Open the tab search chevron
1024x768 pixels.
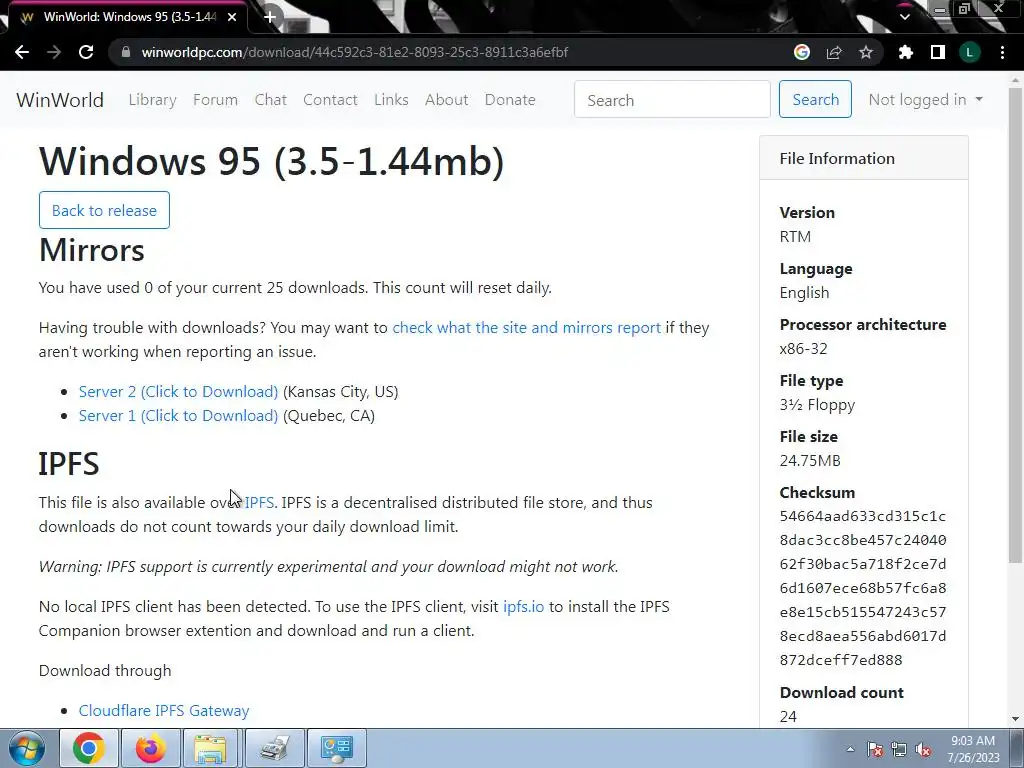(904, 17)
